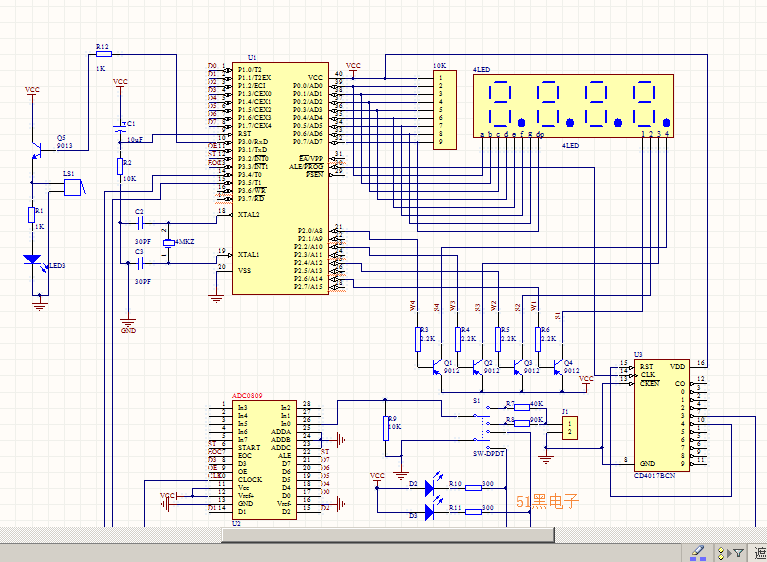Click the 'SW-DPDT' label text
The height and width of the screenshot is (562, 767).
(x=489, y=453)
